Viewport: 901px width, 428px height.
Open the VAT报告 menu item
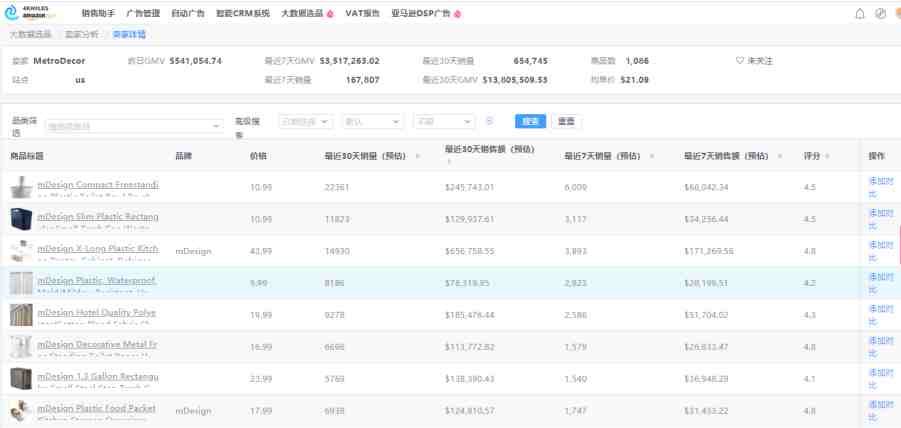point(362,13)
